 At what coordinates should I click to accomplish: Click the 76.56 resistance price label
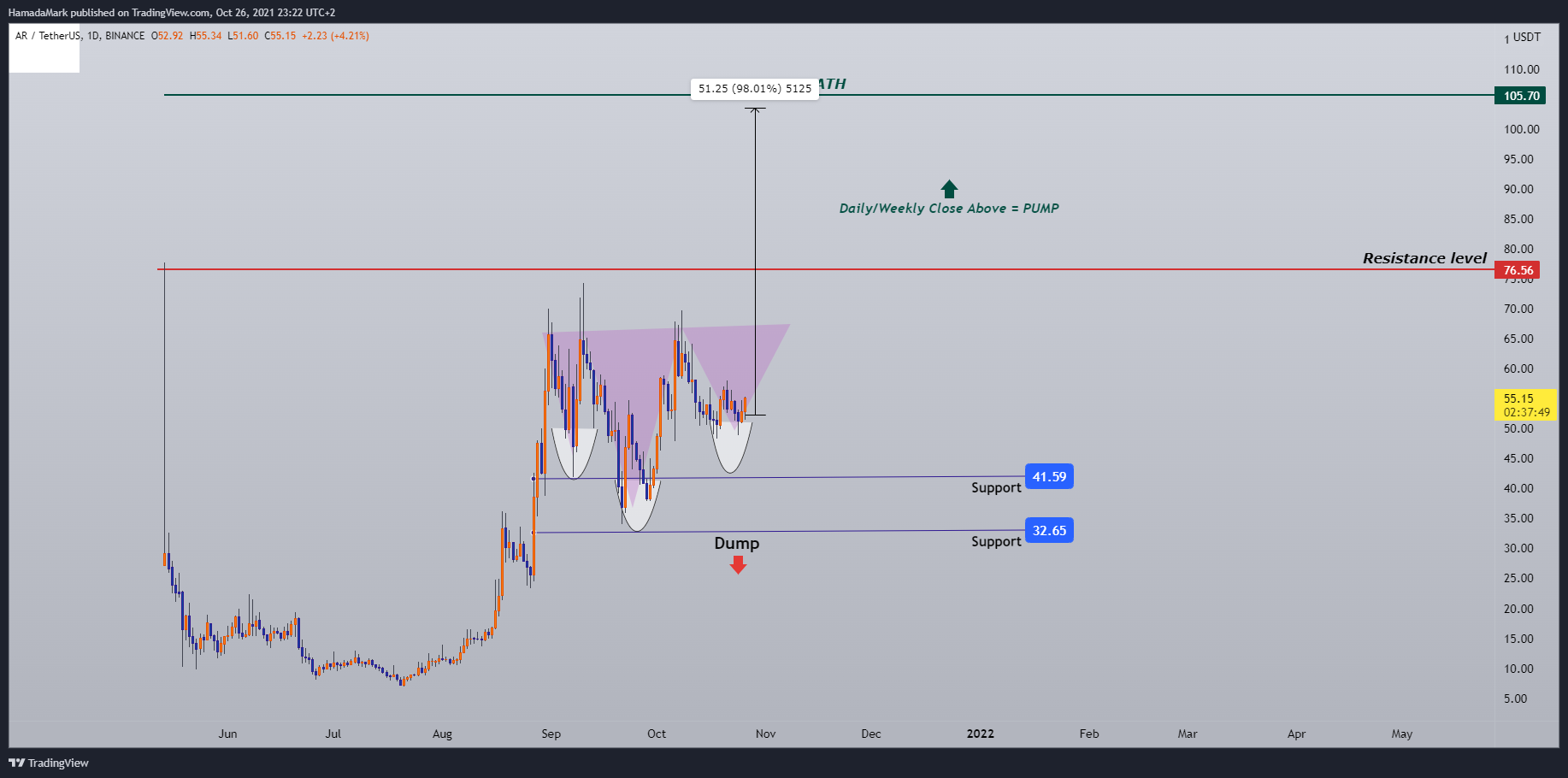pyautogui.click(x=1517, y=270)
